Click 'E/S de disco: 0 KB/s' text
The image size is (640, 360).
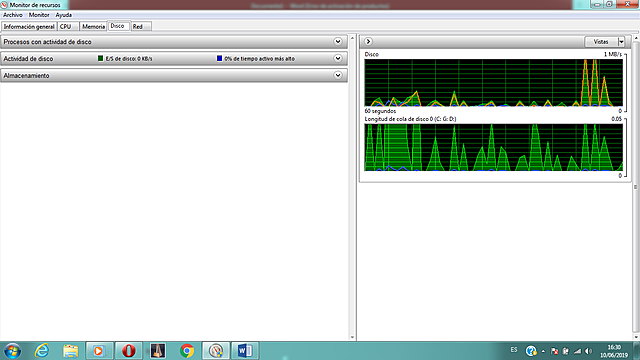tap(129, 59)
